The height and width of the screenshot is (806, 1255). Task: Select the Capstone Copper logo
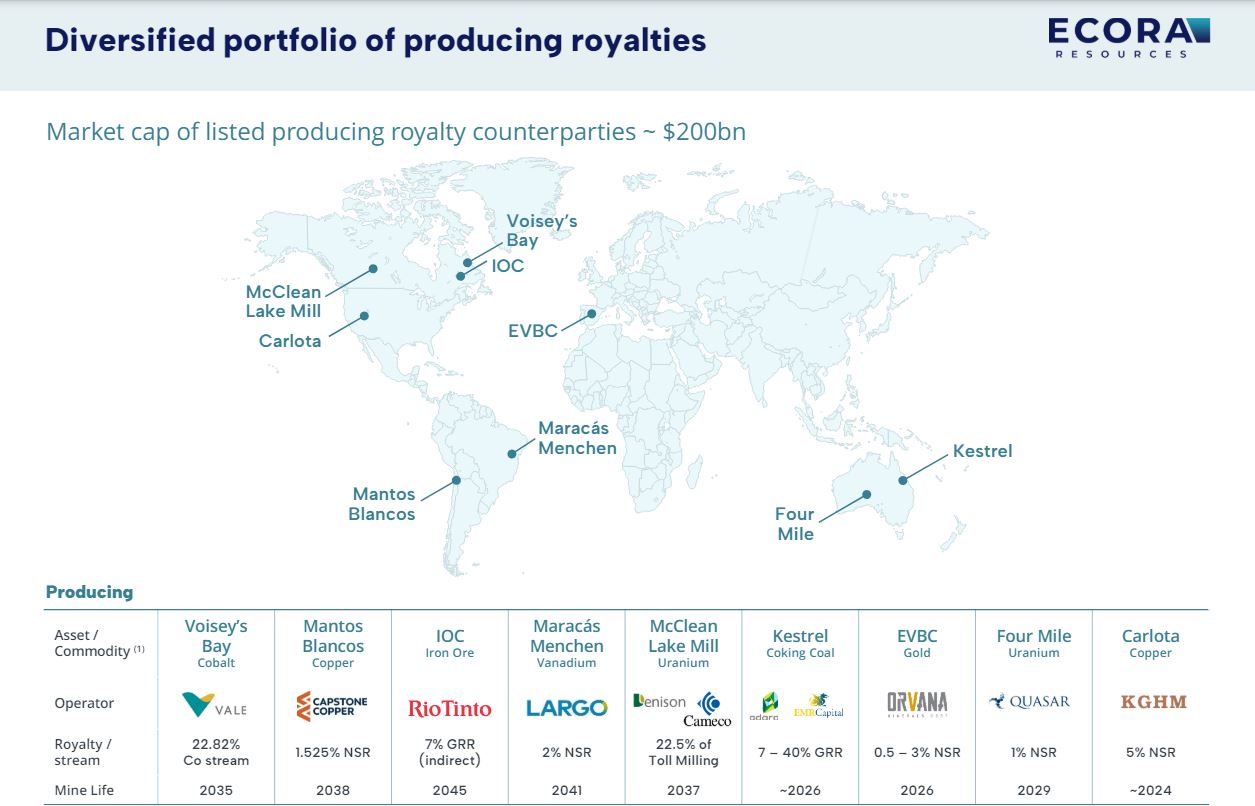[x=333, y=703]
